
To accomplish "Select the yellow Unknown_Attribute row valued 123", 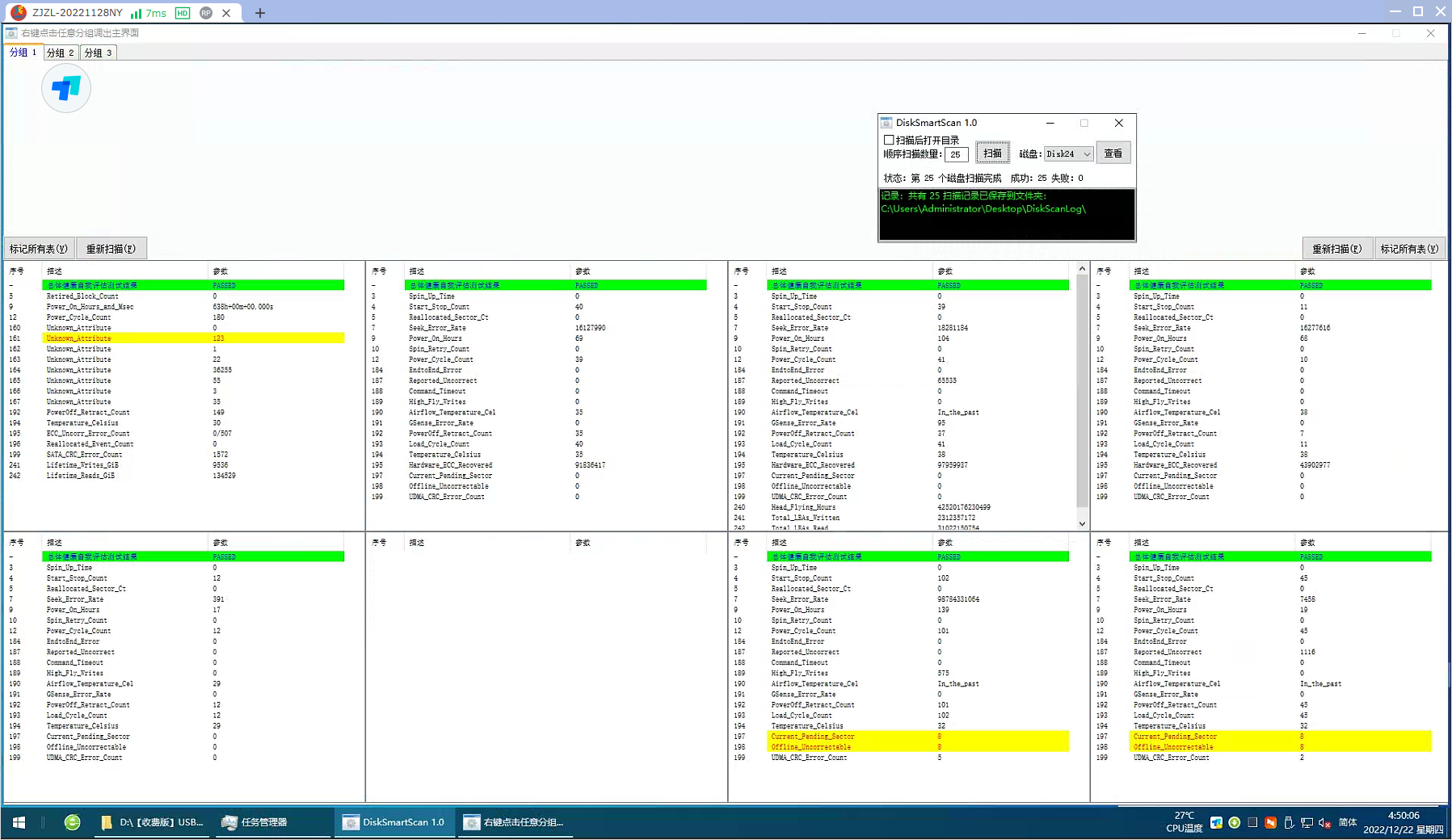I will pos(176,338).
